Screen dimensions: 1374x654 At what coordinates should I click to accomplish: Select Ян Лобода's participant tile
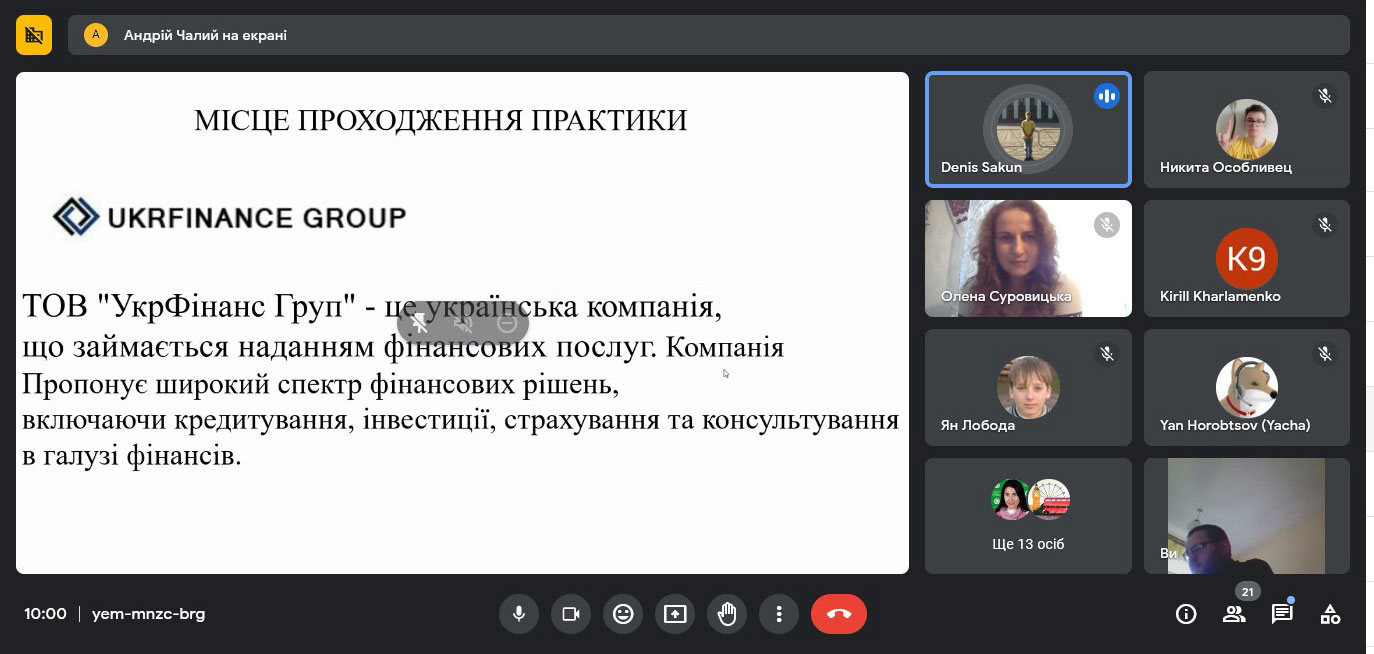click(x=1028, y=387)
